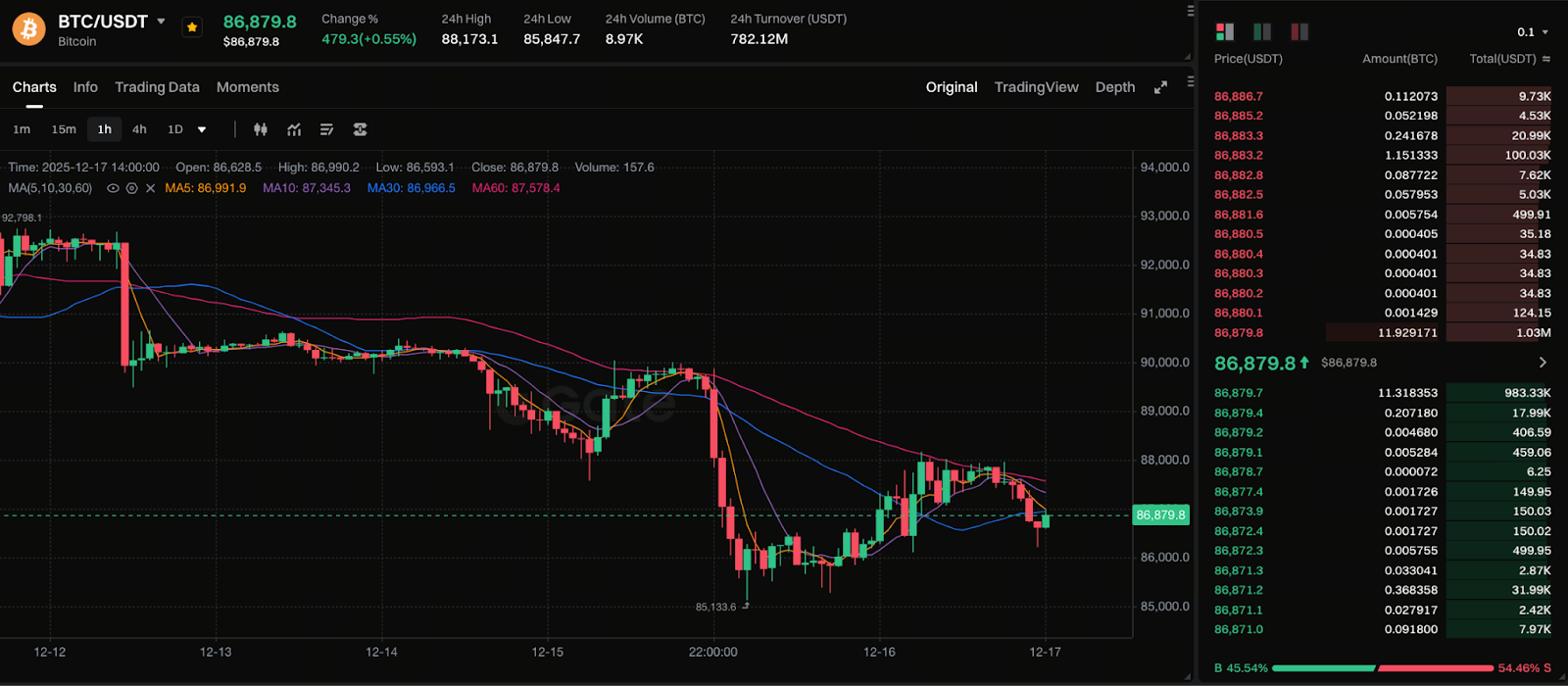The image size is (1568, 686).
Task: Toggle MA indicator visibility eye icon
Action: pyautogui.click(x=113, y=188)
